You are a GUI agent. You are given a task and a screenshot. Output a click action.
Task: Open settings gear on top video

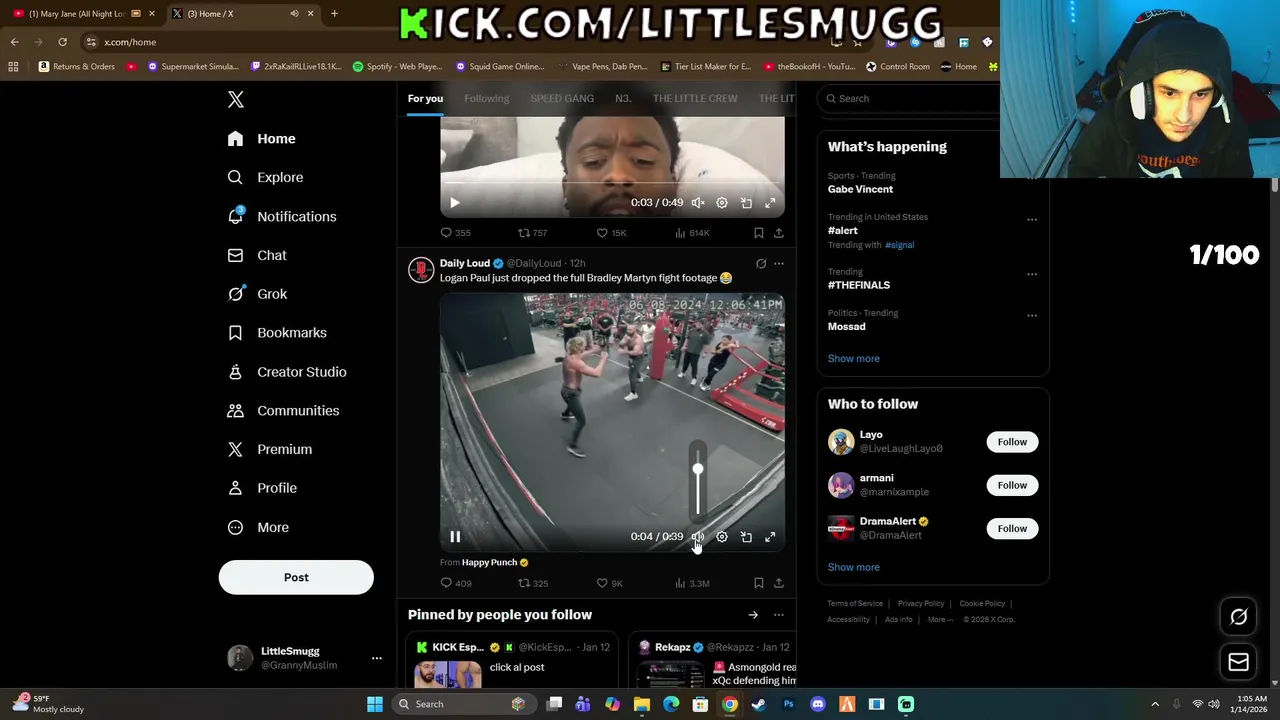tap(722, 203)
